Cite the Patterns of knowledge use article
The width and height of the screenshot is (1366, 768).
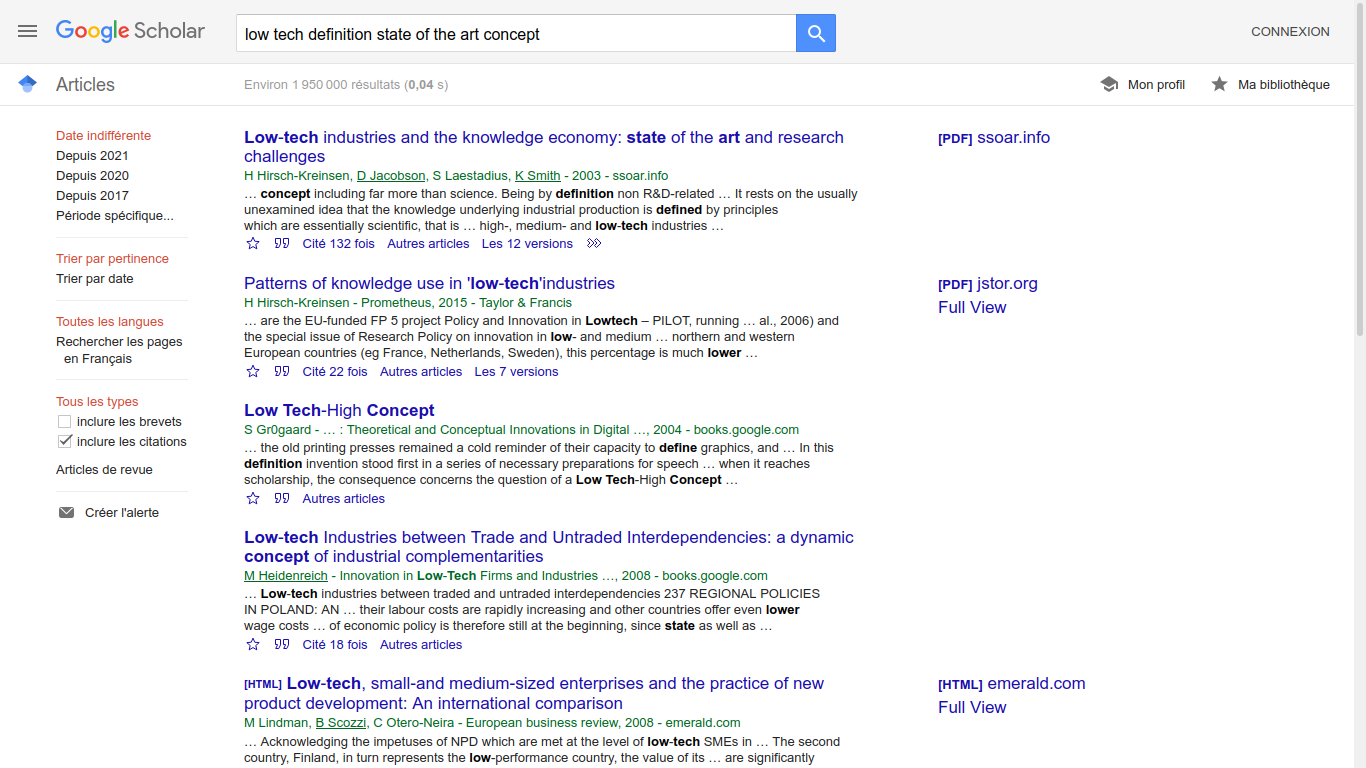click(282, 371)
